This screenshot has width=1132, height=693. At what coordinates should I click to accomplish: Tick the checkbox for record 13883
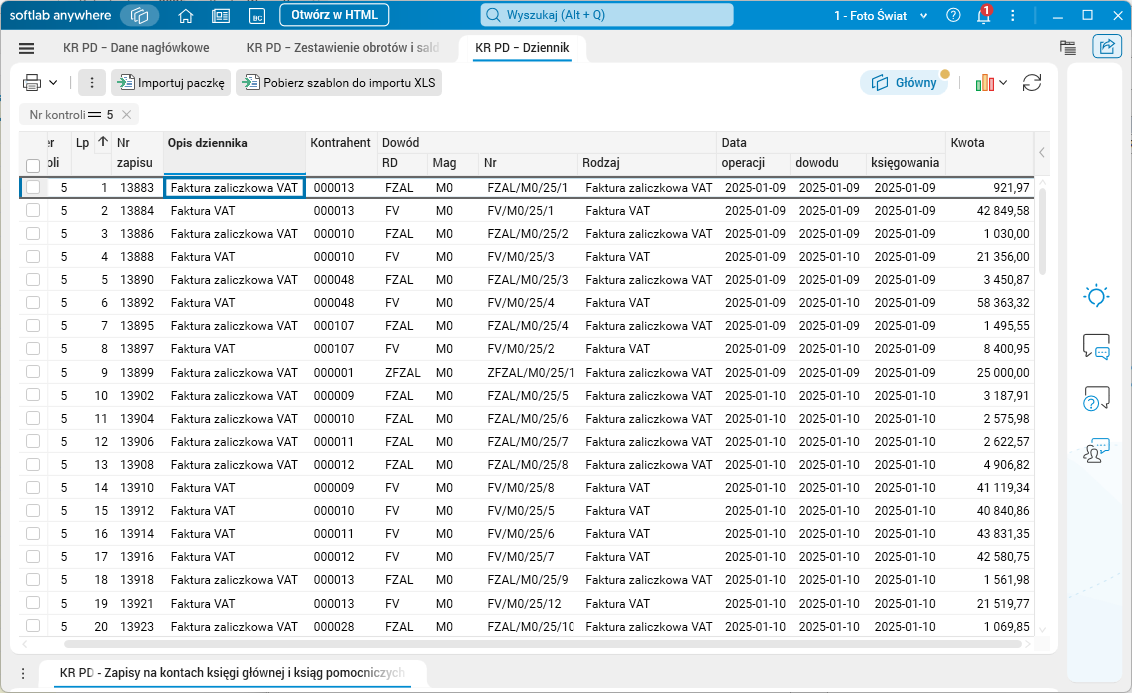coord(33,187)
